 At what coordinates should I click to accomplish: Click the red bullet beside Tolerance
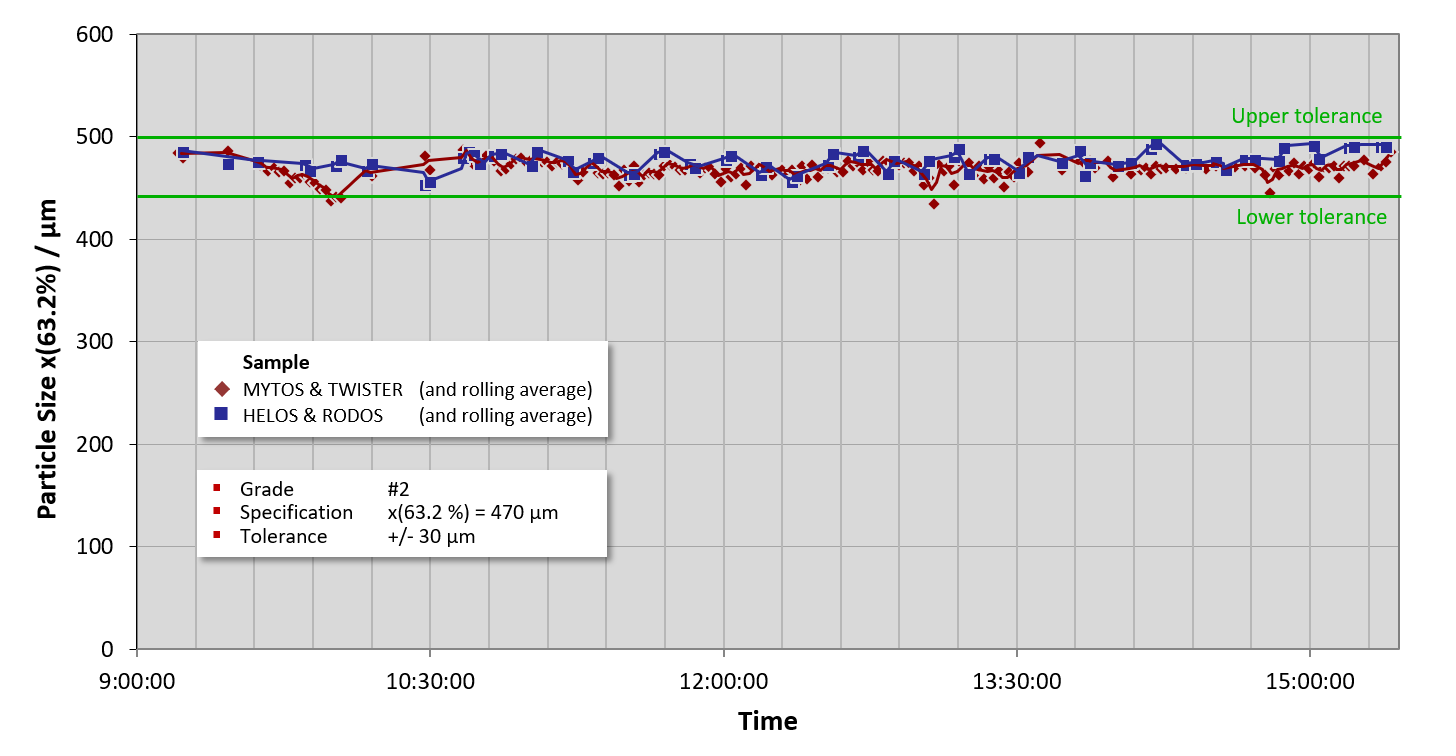217,536
